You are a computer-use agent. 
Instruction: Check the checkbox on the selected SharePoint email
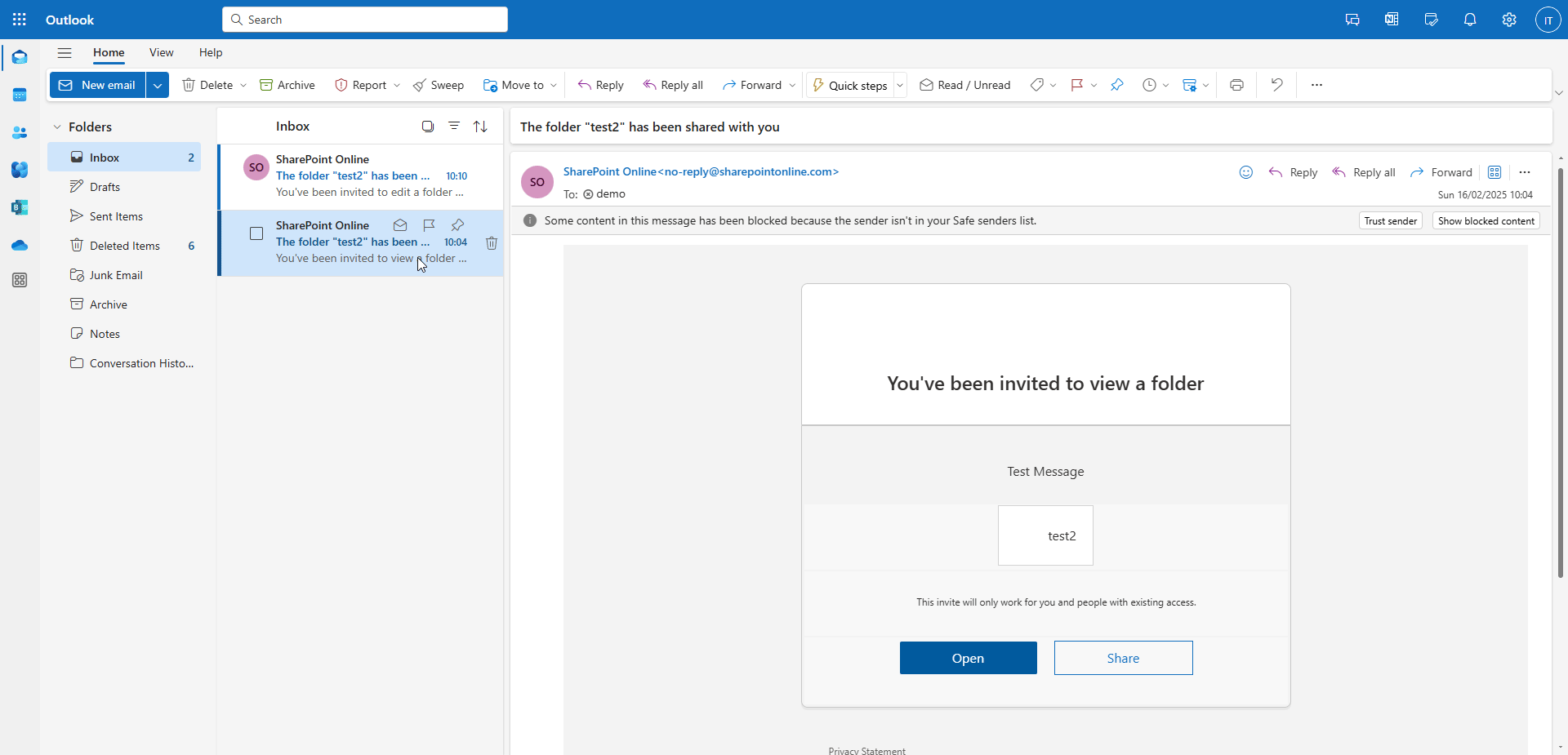tap(256, 233)
